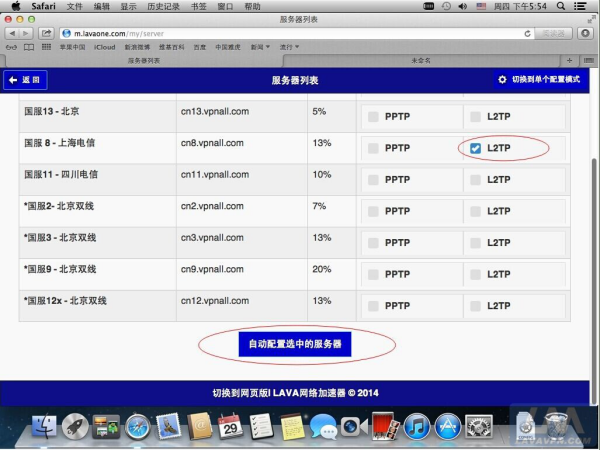This screenshot has height=450, width=600.
Task: Check L2TP for 国服12x - 北京双线
Action: 475,306
